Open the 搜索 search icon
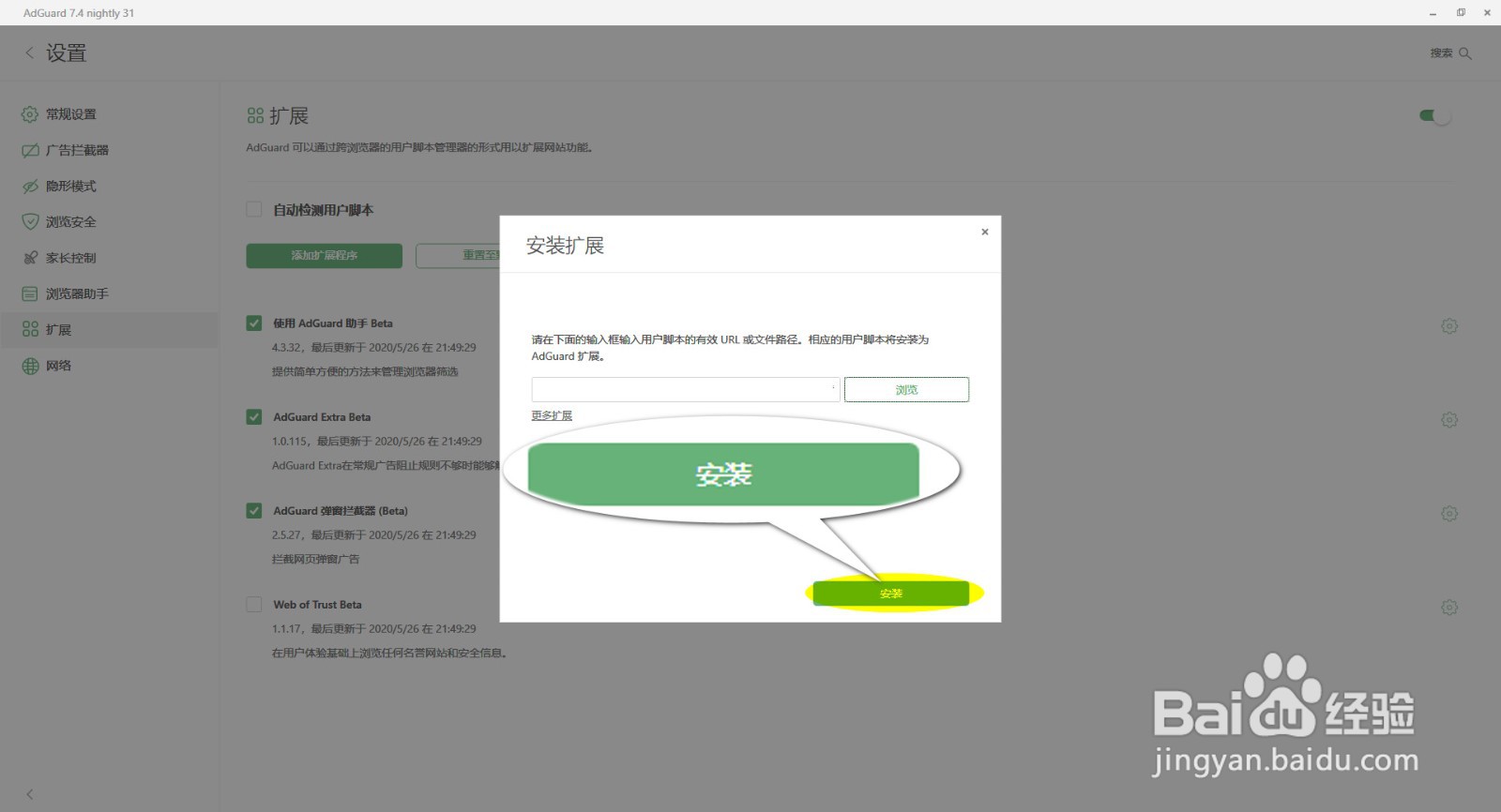Screen dimensions: 1501x812 (x=1465, y=53)
